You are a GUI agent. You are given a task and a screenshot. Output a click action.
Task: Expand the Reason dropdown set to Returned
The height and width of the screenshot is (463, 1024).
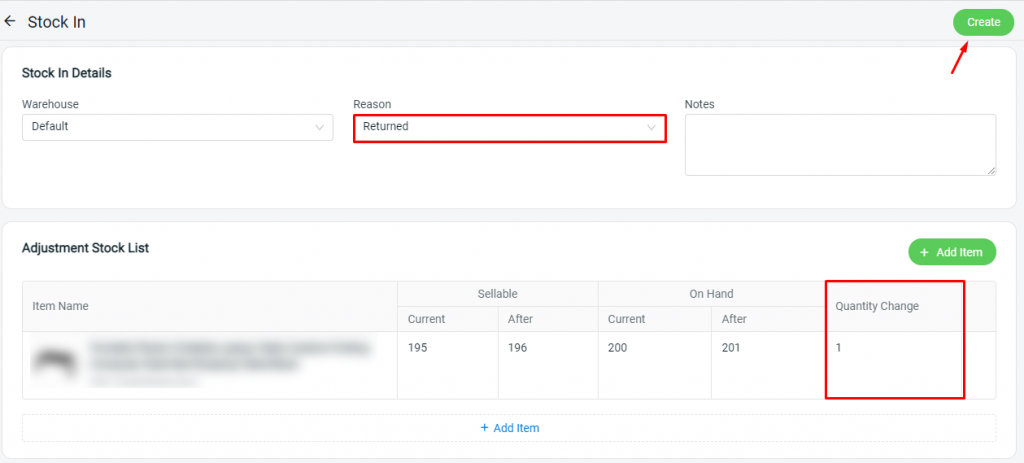pos(509,128)
